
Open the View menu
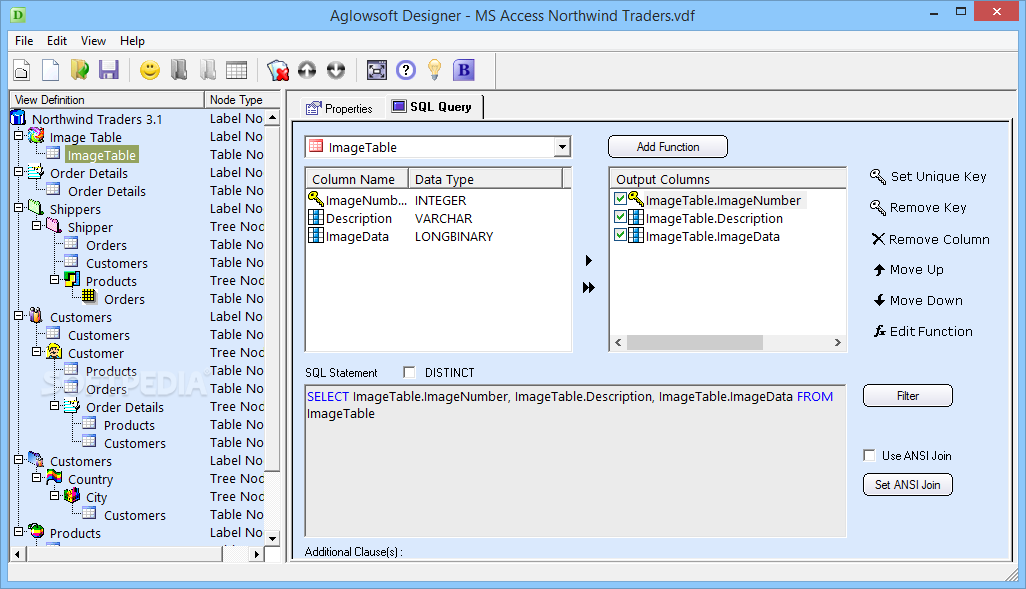pyautogui.click(x=93, y=41)
